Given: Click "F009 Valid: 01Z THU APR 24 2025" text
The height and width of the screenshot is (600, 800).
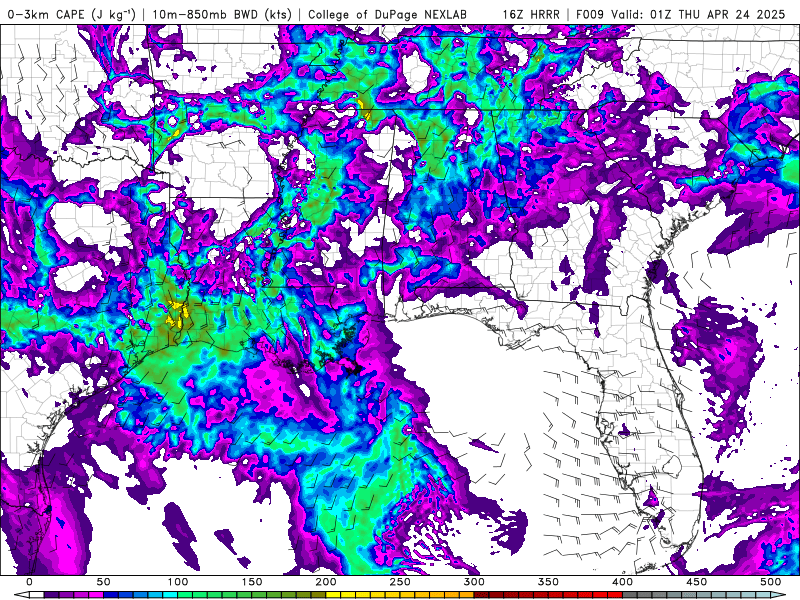Looking at the screenshot, I should (x=681, y=15).
